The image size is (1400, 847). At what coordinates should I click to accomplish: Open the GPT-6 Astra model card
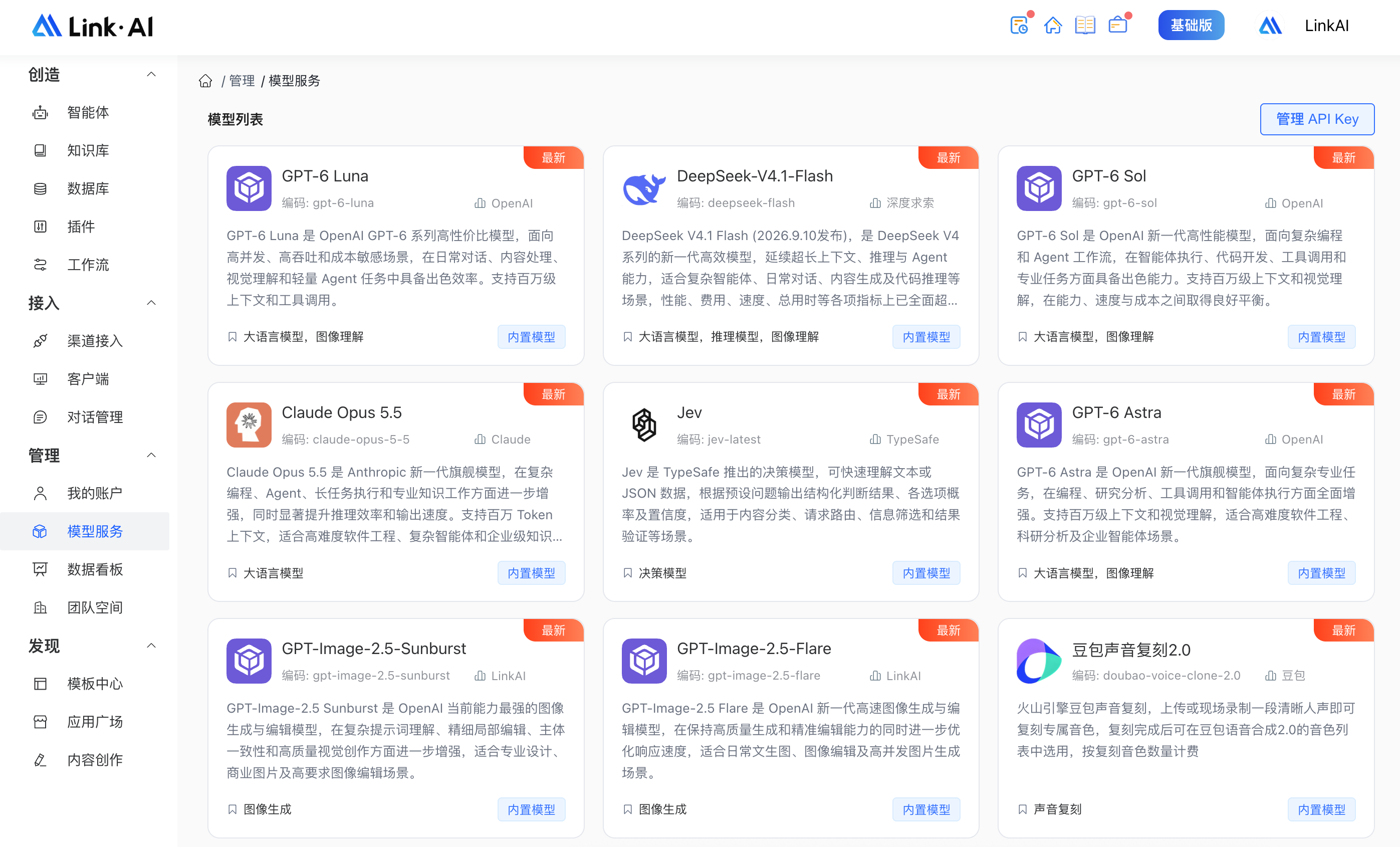[1185, 491]
